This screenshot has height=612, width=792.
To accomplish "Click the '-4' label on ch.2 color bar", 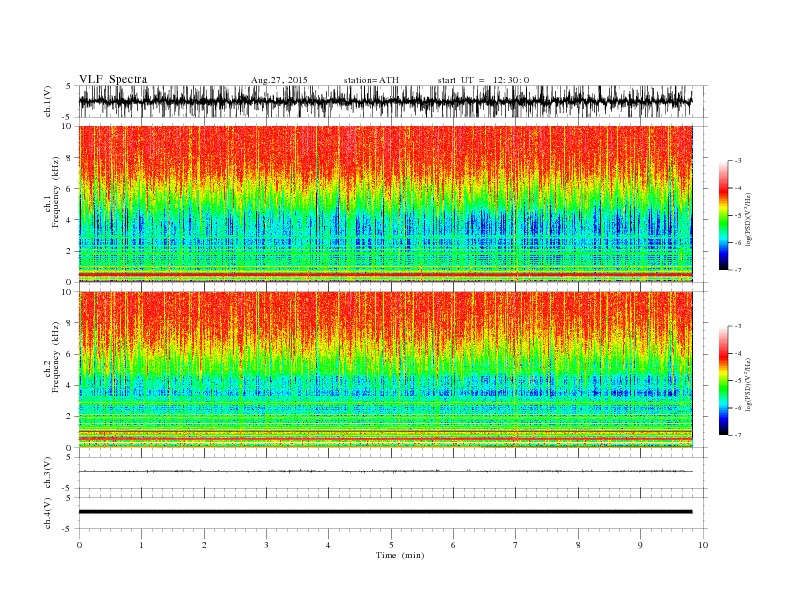I will pyautogui.click(x=737, y=353).
